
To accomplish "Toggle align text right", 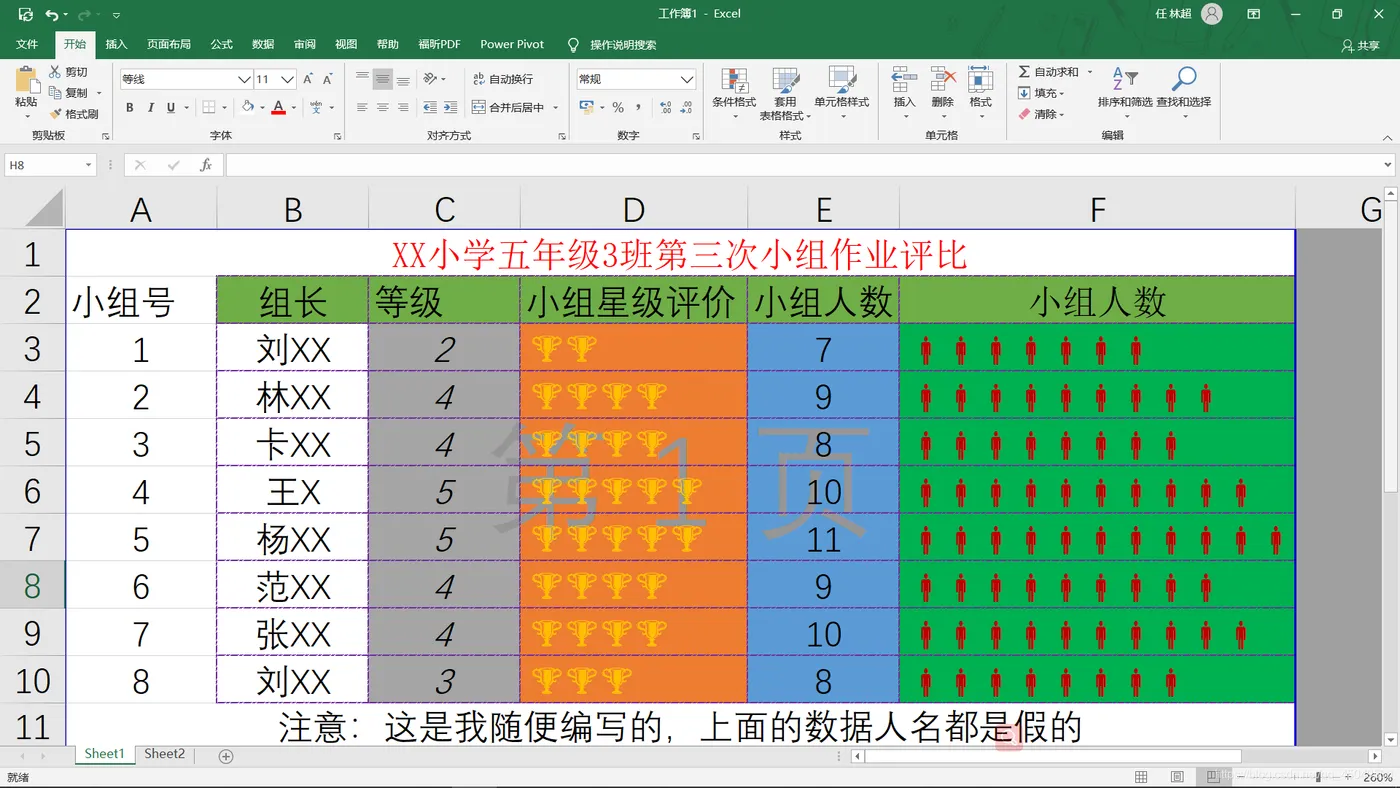I will click(403, 107).
